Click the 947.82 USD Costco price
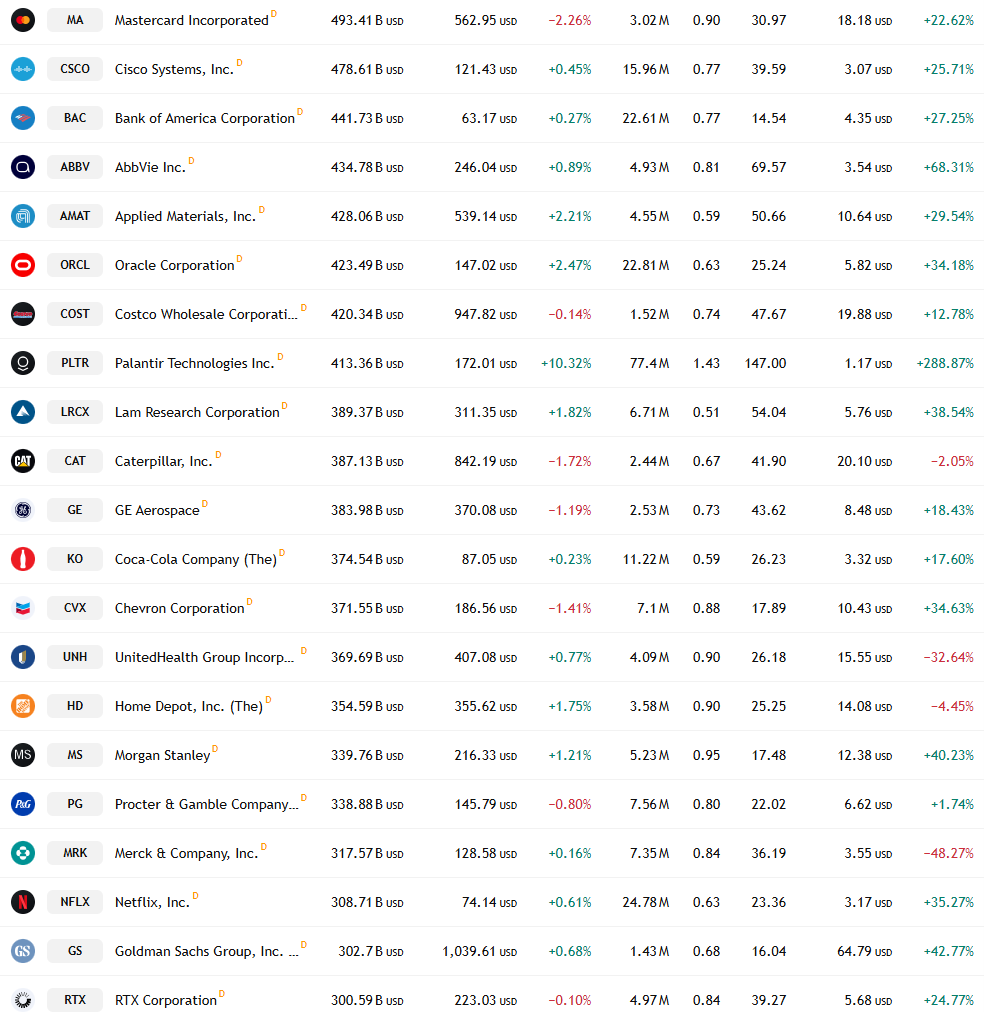 point(486,314)
